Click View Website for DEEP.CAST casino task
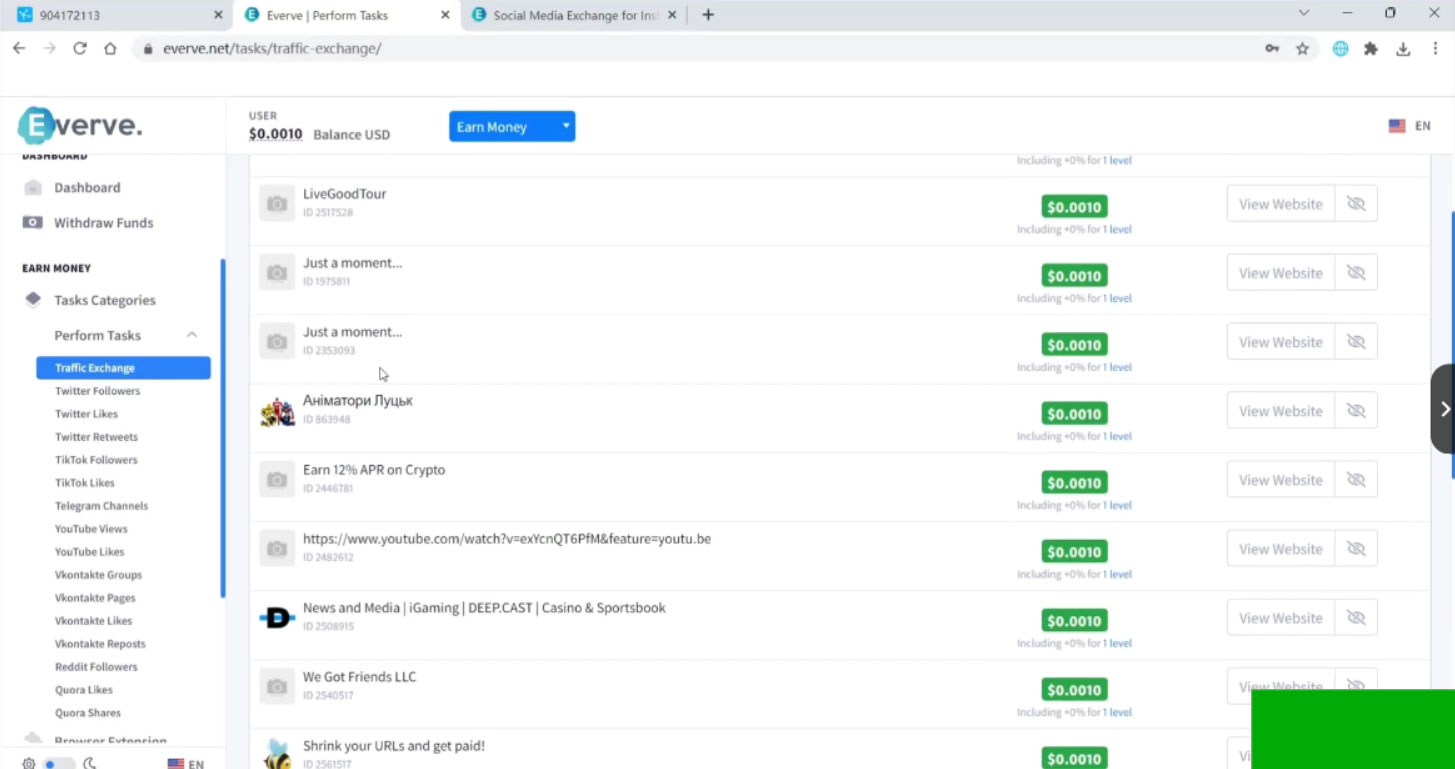 1280,618
